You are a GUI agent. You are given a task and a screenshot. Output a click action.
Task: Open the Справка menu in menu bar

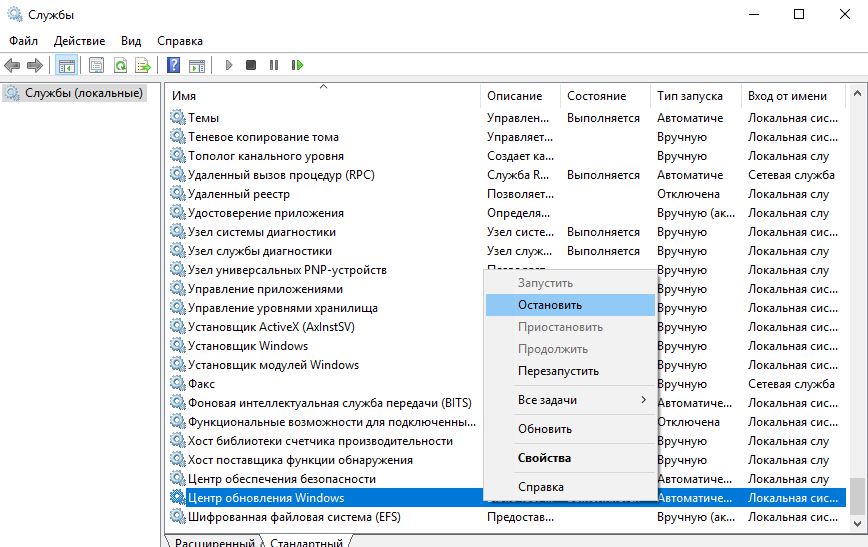click(180, 41)
